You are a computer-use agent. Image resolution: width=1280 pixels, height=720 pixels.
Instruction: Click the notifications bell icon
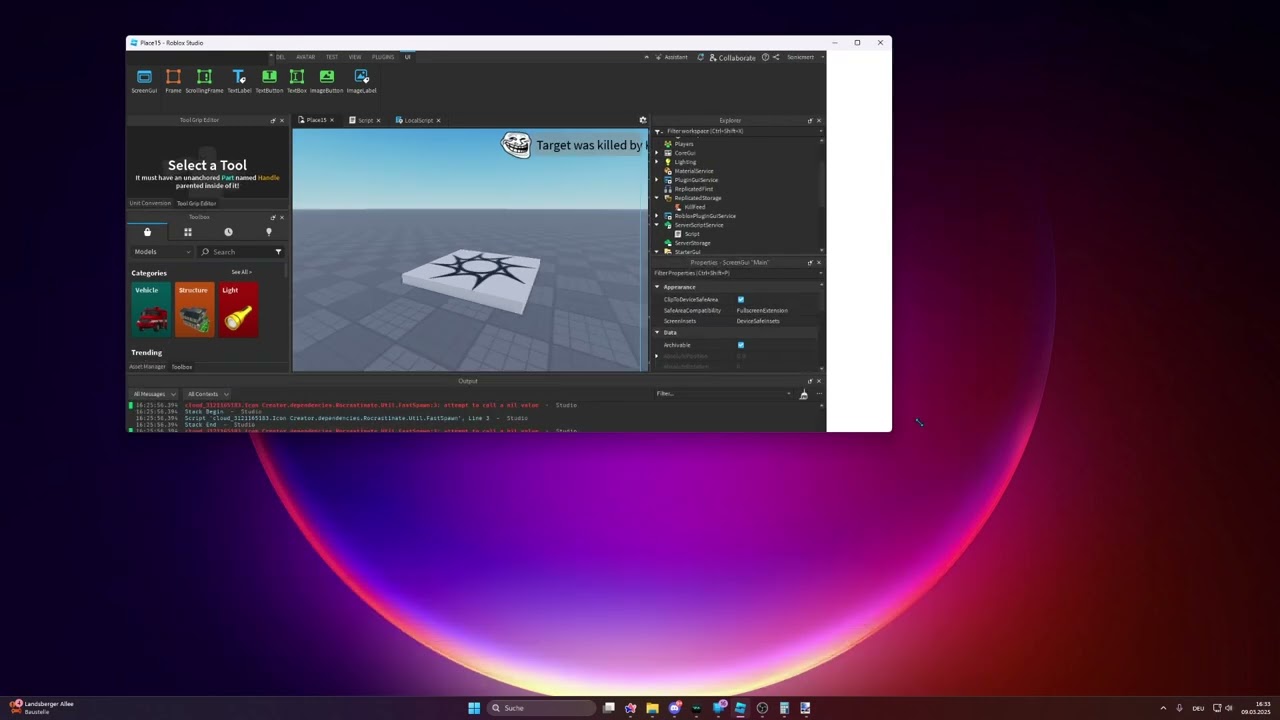point(700,57)
